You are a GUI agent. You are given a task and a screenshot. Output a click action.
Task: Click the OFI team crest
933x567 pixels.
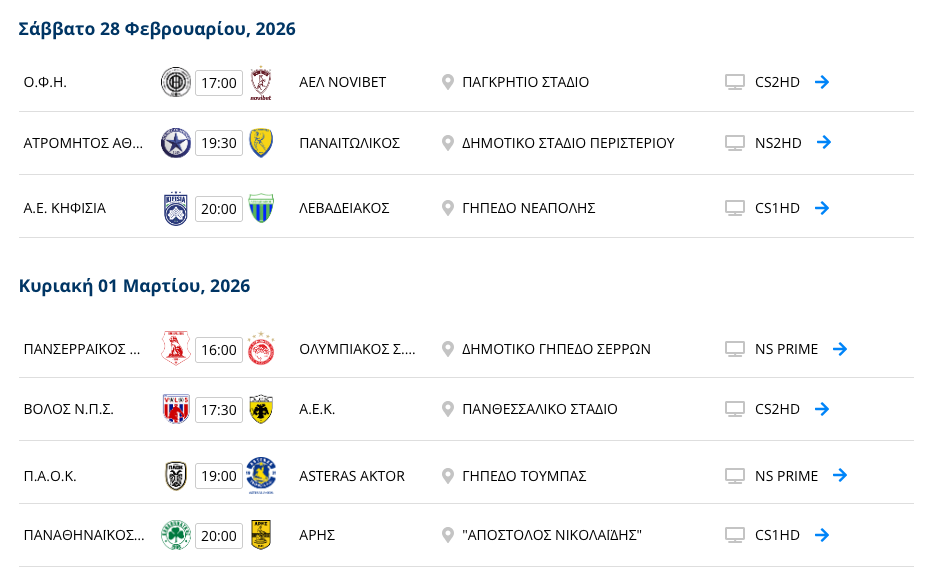tap(176, 82)
